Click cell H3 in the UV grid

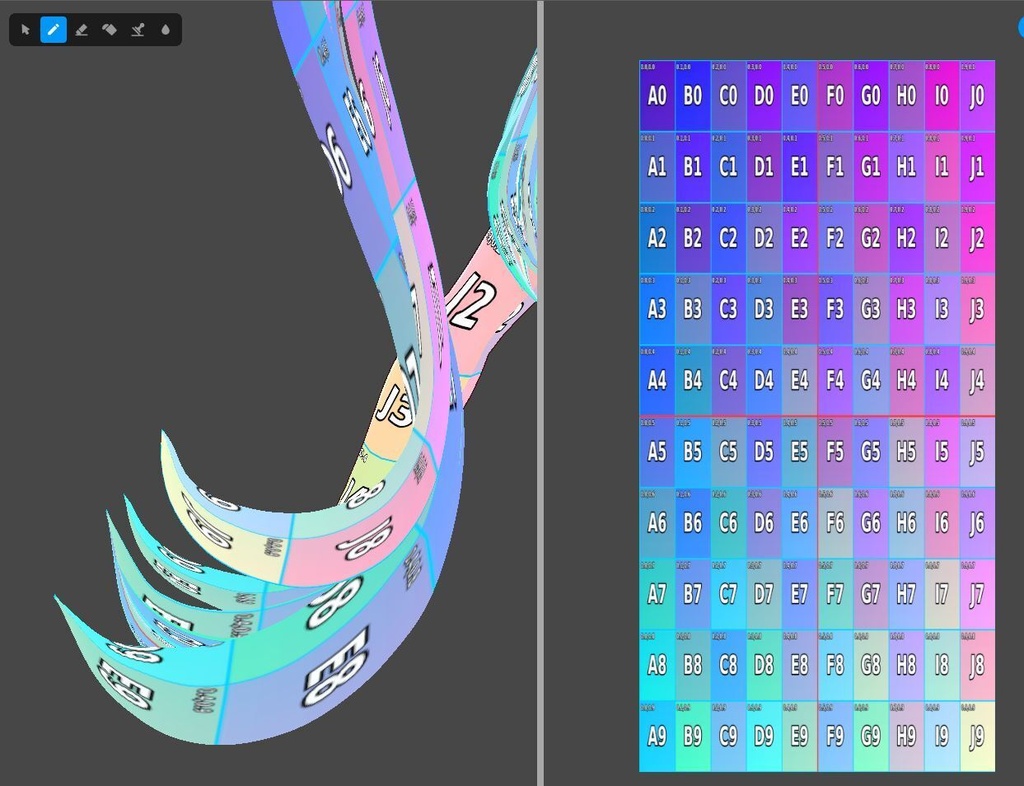pyautogui.click(x=906, y=309)
